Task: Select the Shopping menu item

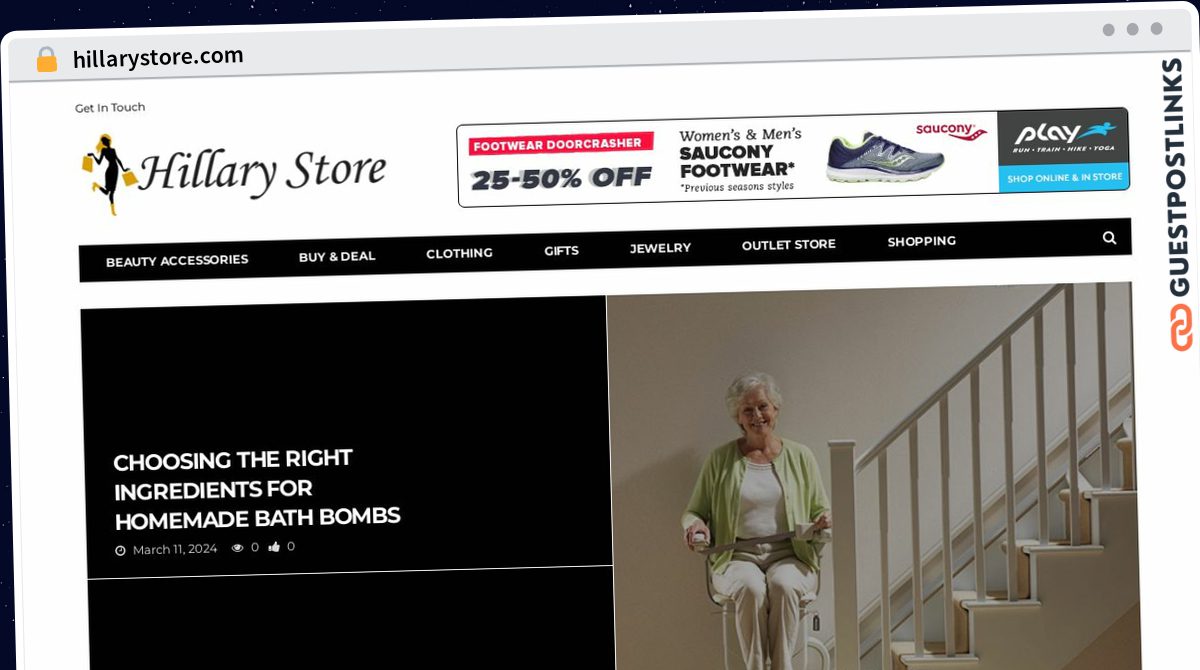Action: [x=921, y=242]
